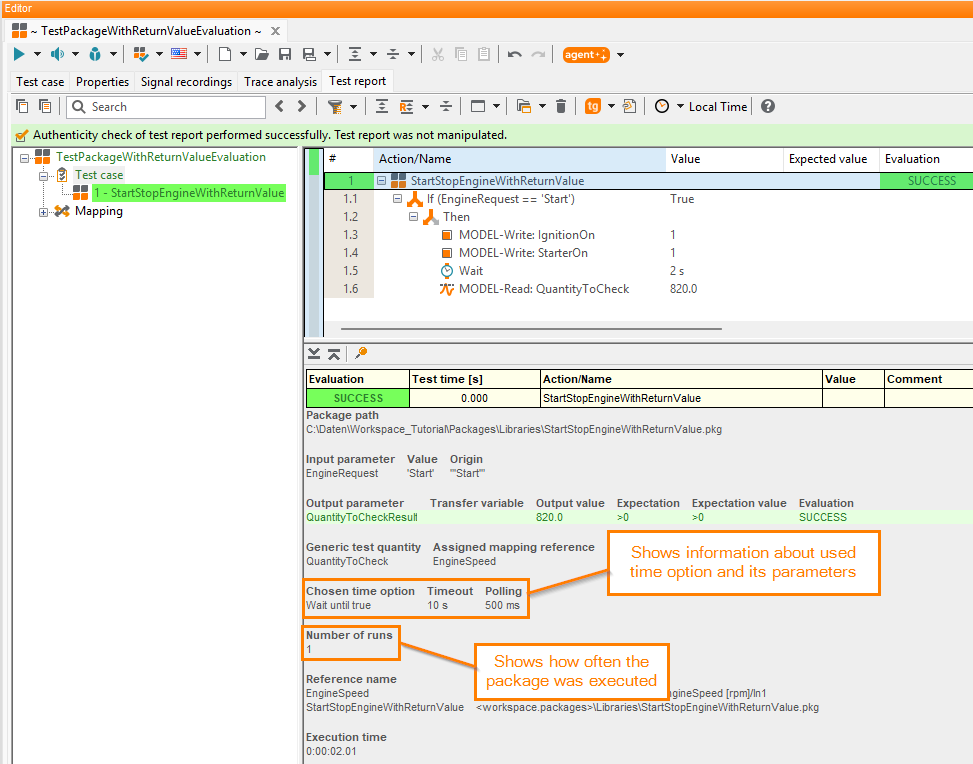Click the Save As icon

pyautogui.click(x=309, y=55)
